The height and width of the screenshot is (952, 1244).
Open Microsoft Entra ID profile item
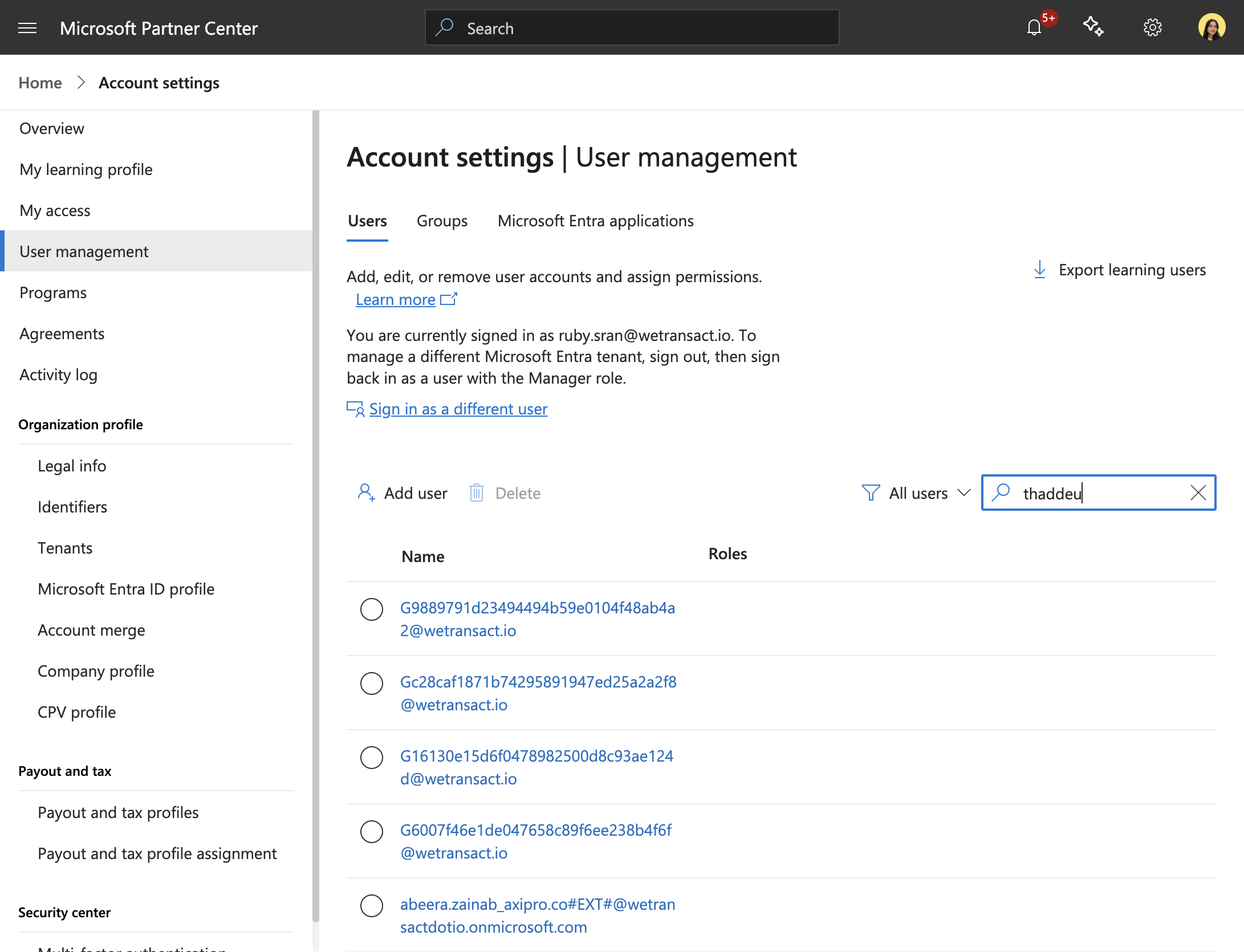(126, 589)
